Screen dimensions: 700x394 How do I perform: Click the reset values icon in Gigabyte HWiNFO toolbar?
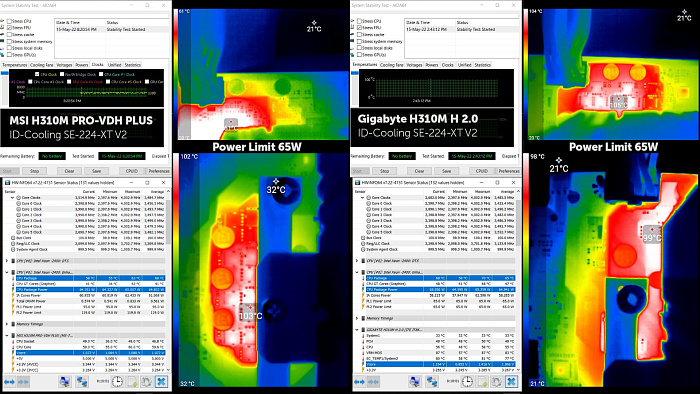[496, 382]
